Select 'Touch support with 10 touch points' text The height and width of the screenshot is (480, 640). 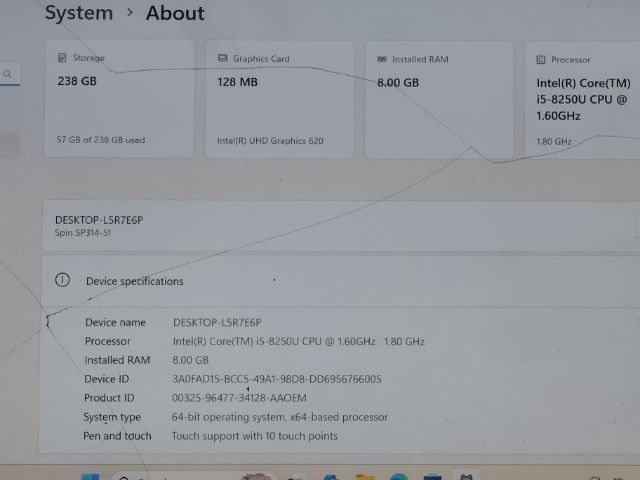pos(255,436)
